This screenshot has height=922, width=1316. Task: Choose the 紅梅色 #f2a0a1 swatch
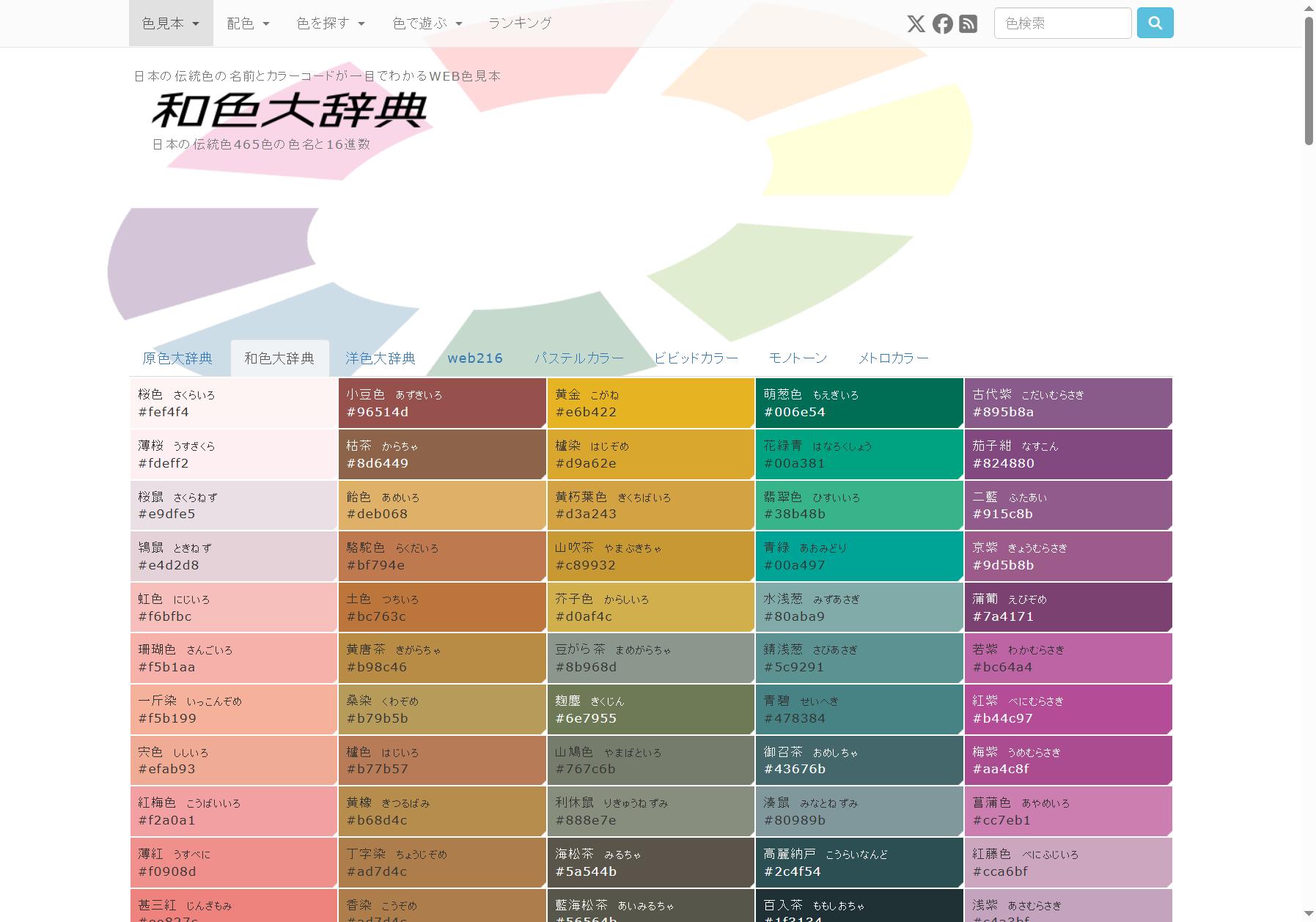pyautogui.click(x=233, y=811)
